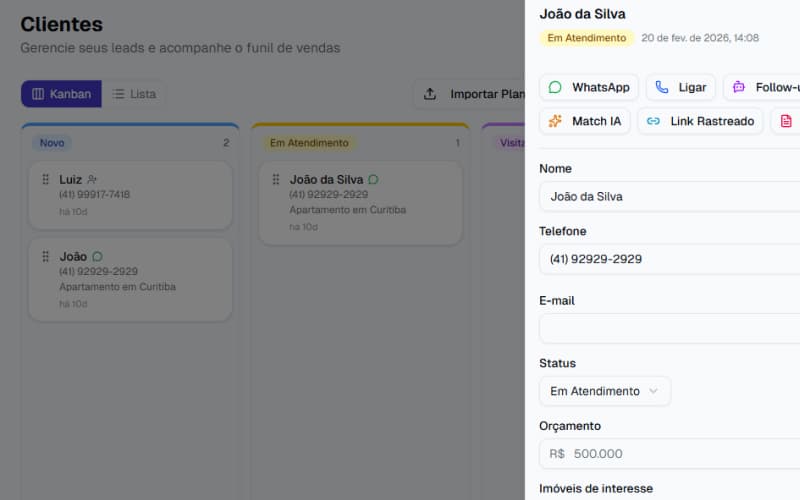Screen dimensions: 800x500
Task: Click the Novo column label
Action: point(52,143)
